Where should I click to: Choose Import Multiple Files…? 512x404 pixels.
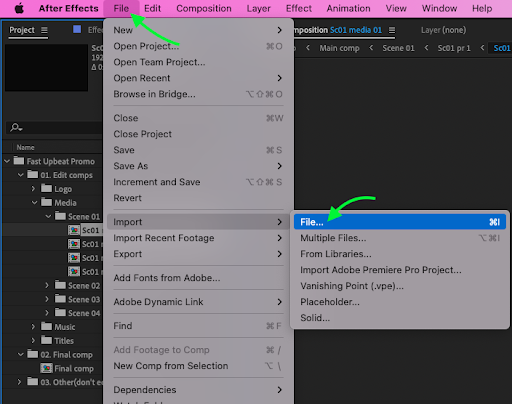(400, 238)
